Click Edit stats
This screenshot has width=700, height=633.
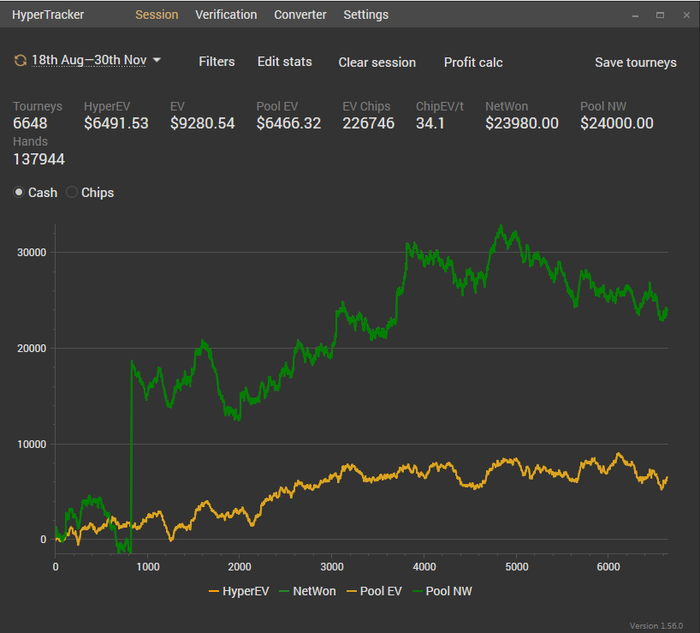[284, 62]
